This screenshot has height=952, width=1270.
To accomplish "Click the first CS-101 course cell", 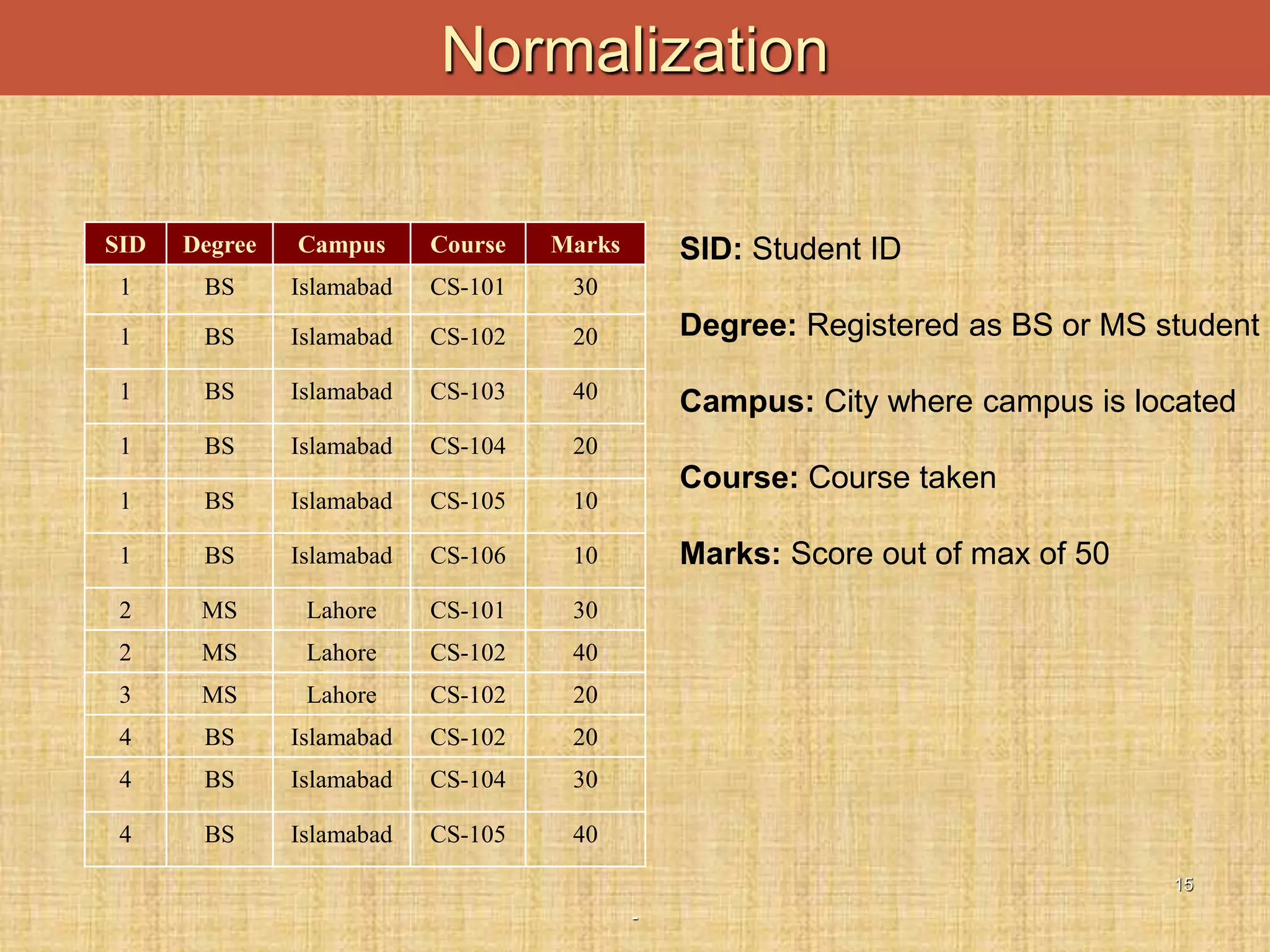I will pos(468,287).
